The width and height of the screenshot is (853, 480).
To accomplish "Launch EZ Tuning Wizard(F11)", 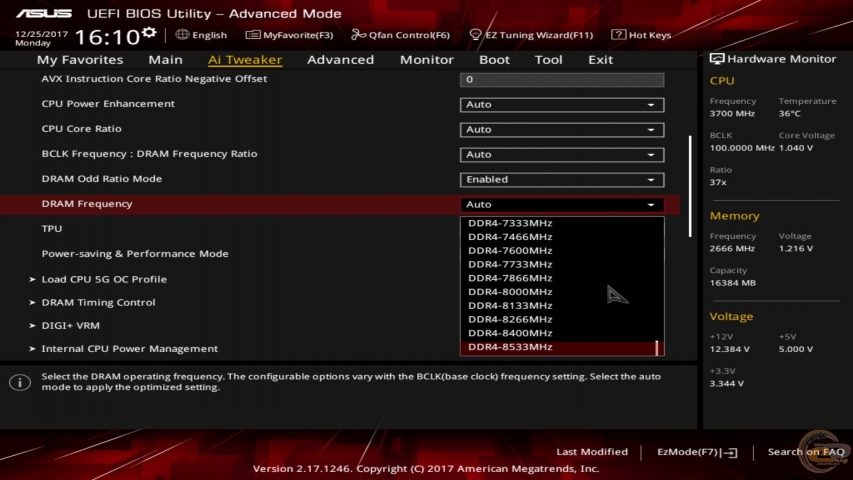I will click(531, 35).
